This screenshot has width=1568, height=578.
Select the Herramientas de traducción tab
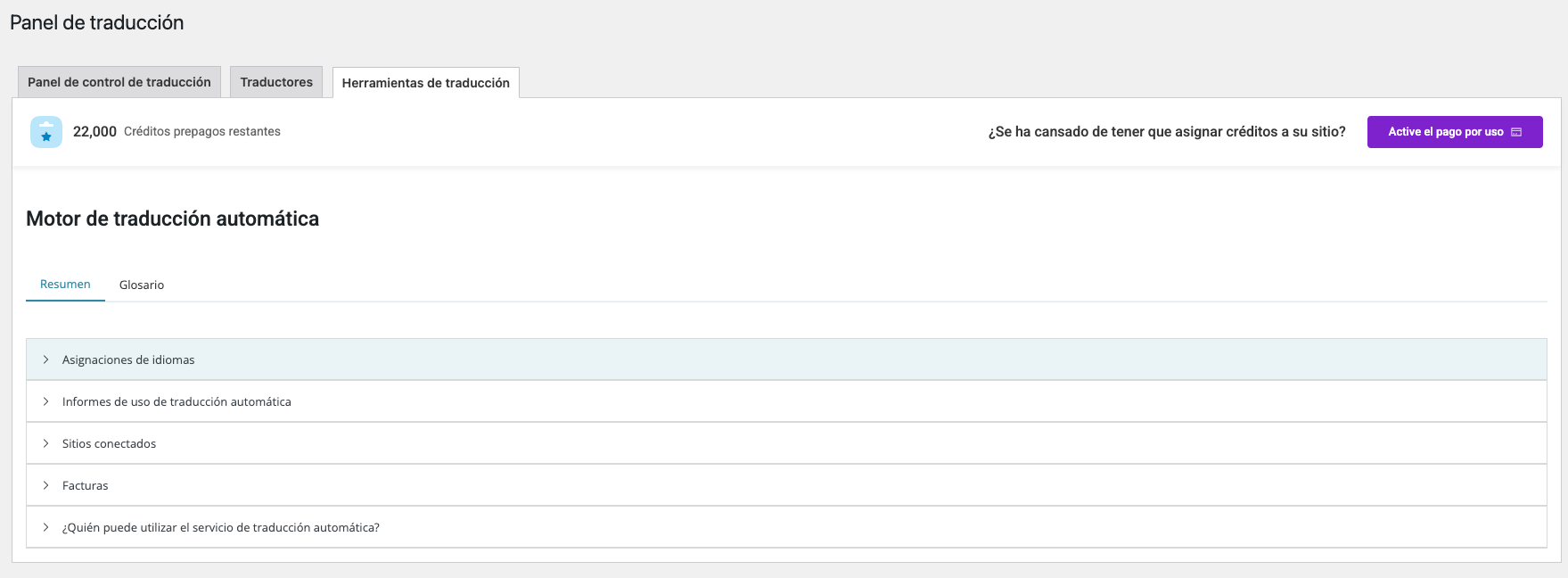click(426, 83)
